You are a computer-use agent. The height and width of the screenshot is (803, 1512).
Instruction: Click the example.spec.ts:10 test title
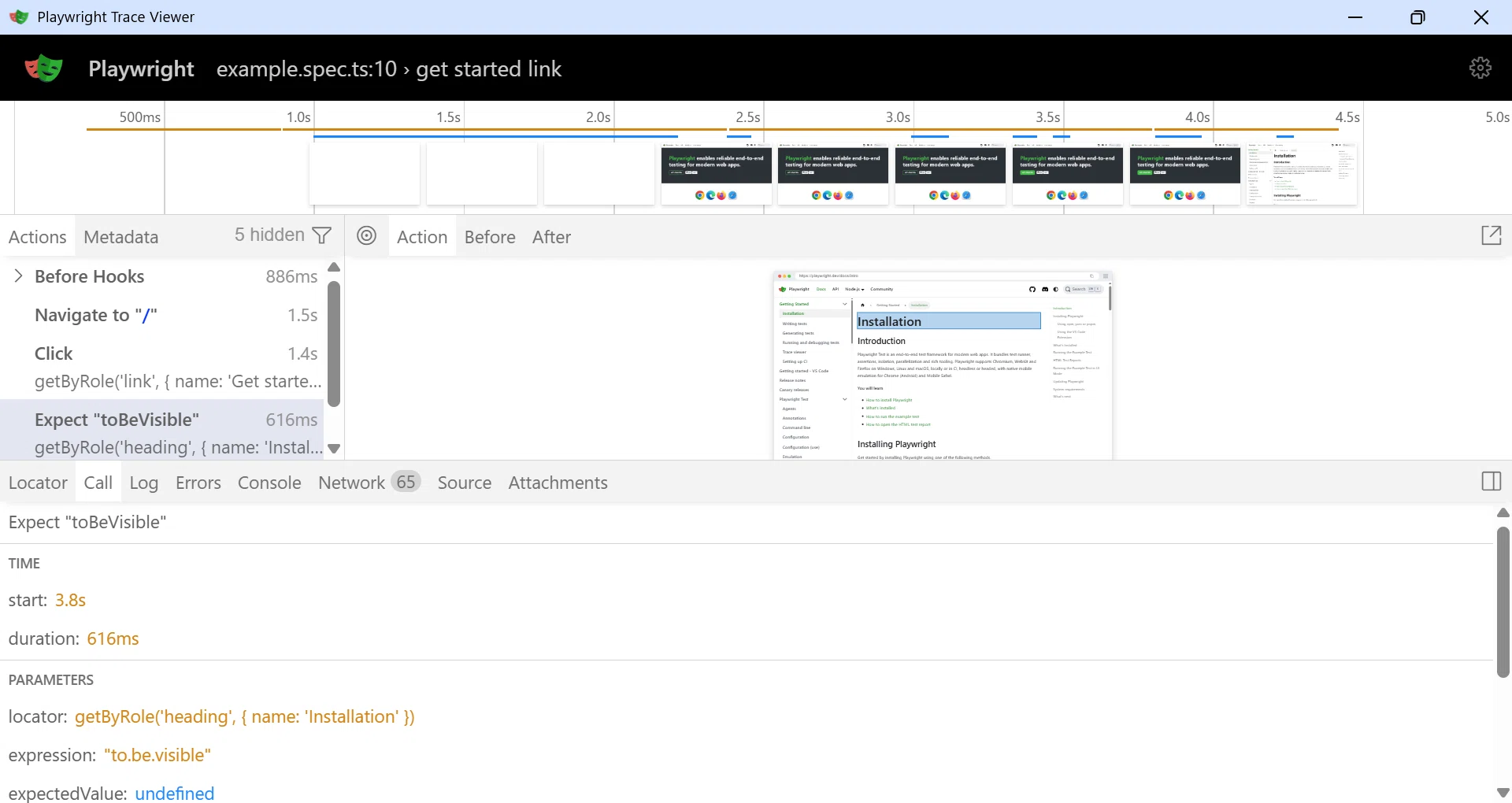(x=389, y=68)
